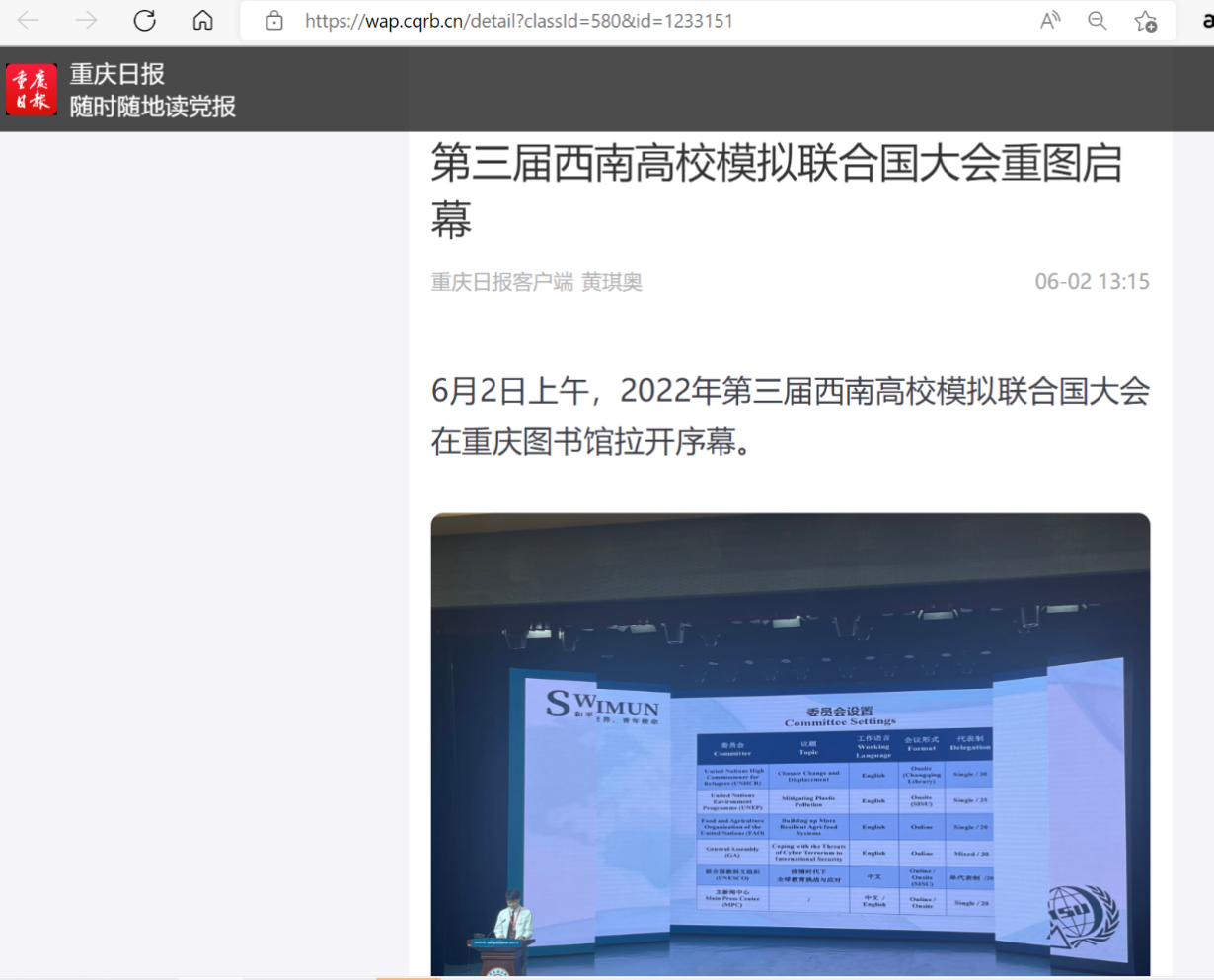1214x980 pixels.
Task: Click the 随时随地读党报 slogan text
Action: point(152,107)
